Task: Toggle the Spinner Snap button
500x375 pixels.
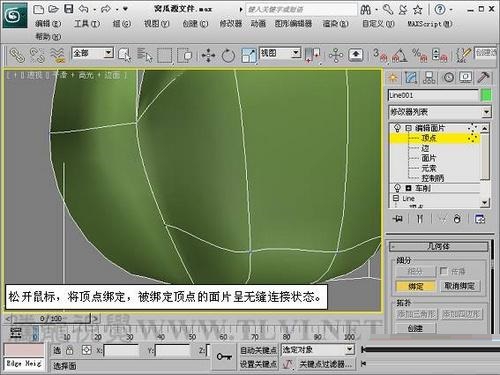Action: [439, 55]
